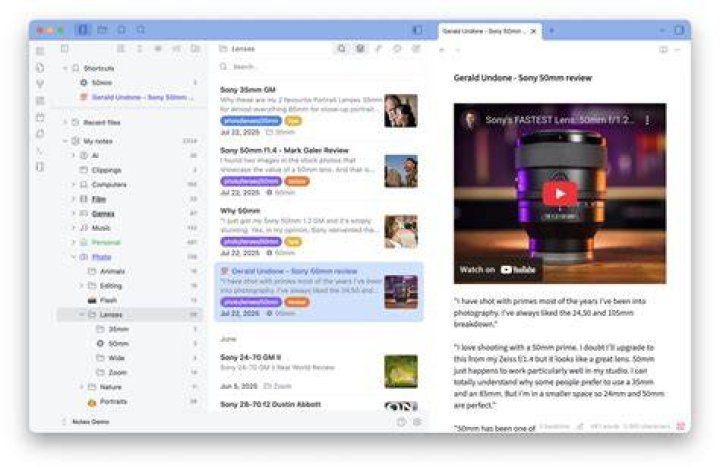The height and width of the screenshot is (471, 720).
Task: Select the Animals folder
Action: coord(129,272)
